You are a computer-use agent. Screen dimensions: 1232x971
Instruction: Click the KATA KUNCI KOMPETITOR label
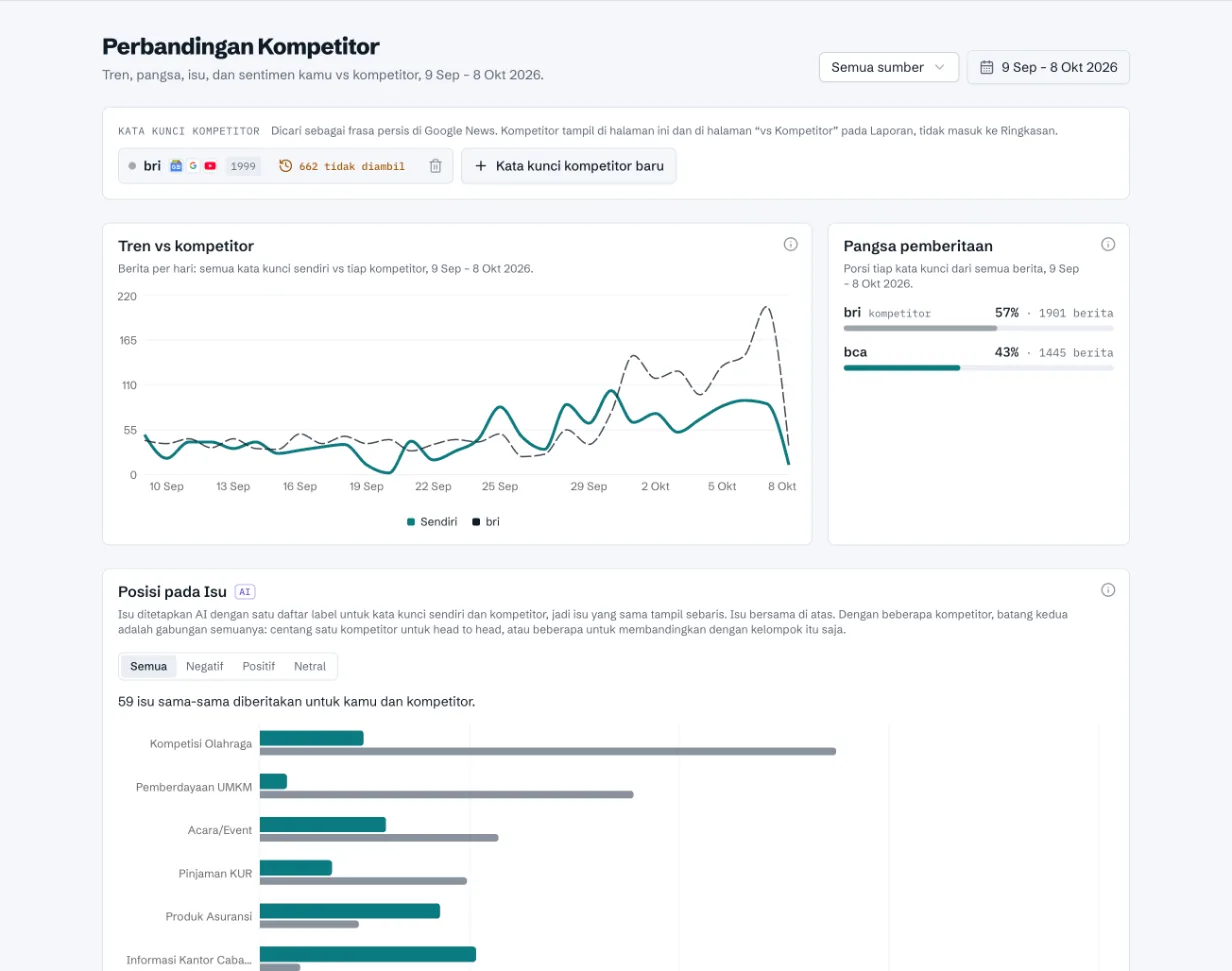click(x=189, y=131)
